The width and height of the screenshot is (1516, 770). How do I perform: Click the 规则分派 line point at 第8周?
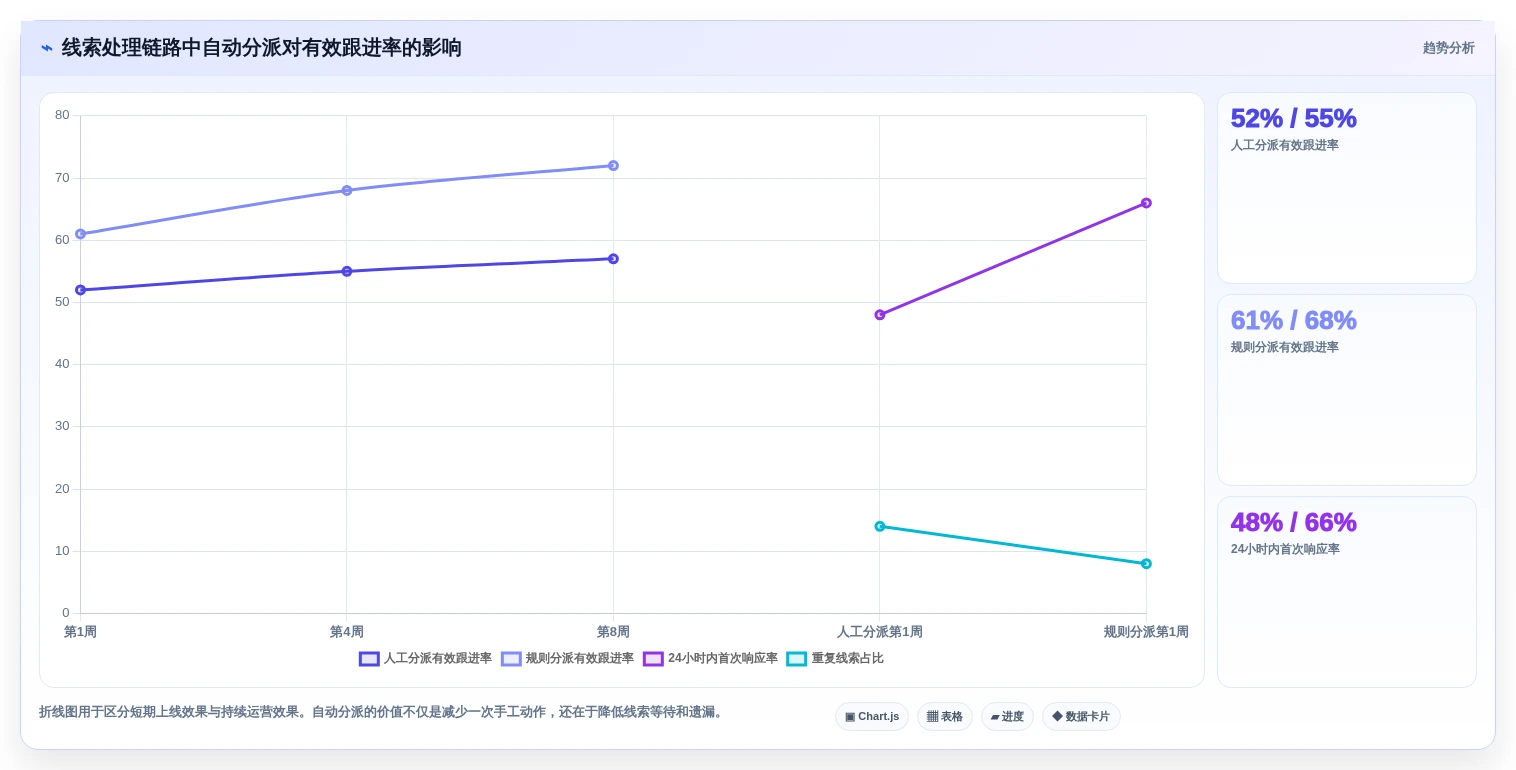click(613, 166)
